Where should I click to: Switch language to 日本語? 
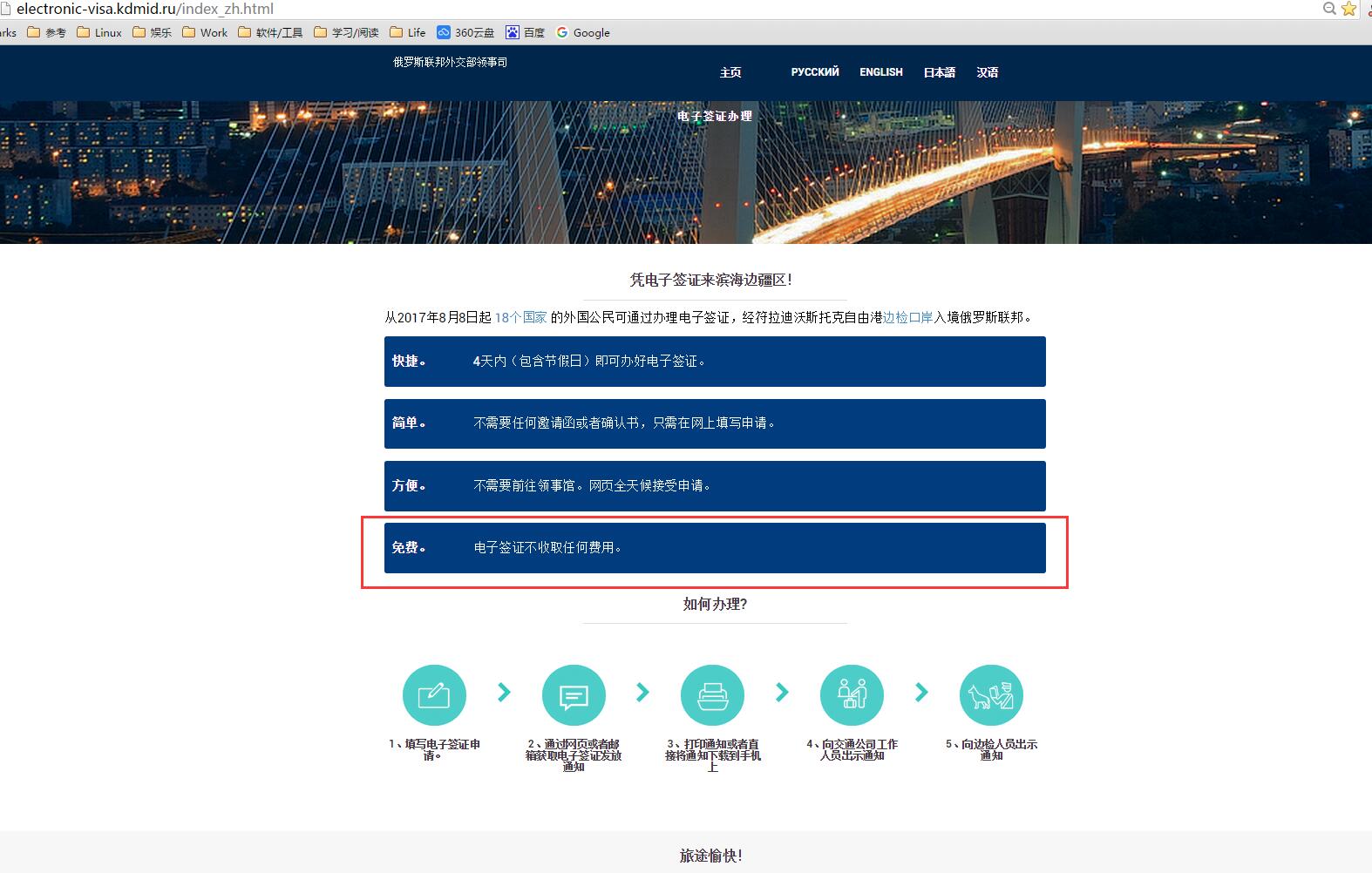[x=940, y=72]
